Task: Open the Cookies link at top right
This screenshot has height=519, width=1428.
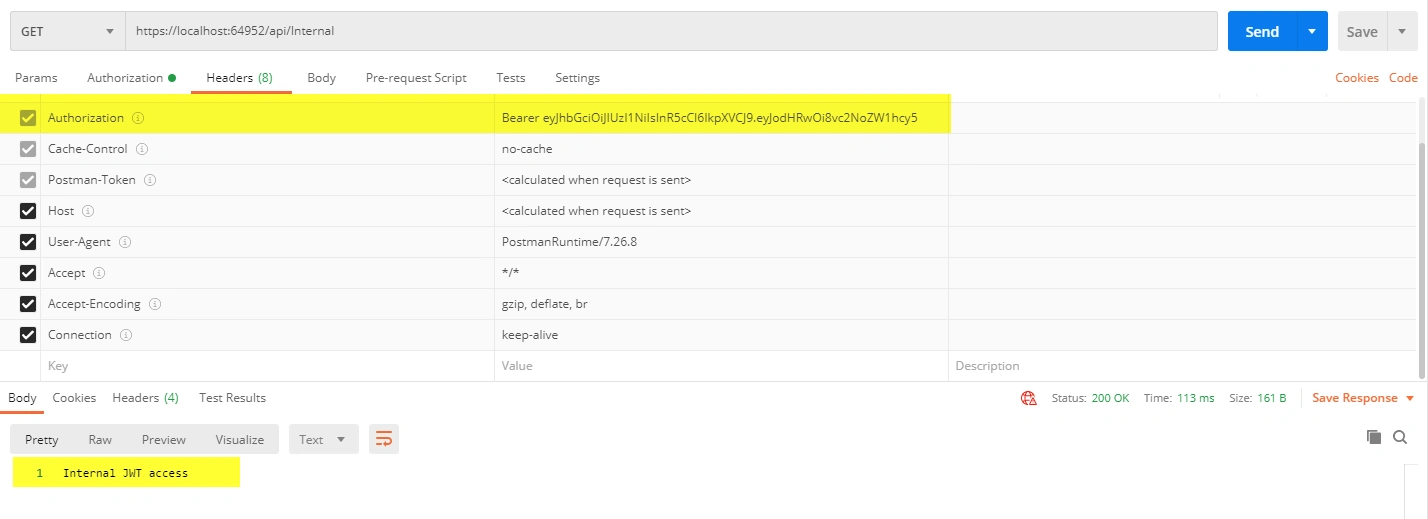Action: pos(1357,78)
